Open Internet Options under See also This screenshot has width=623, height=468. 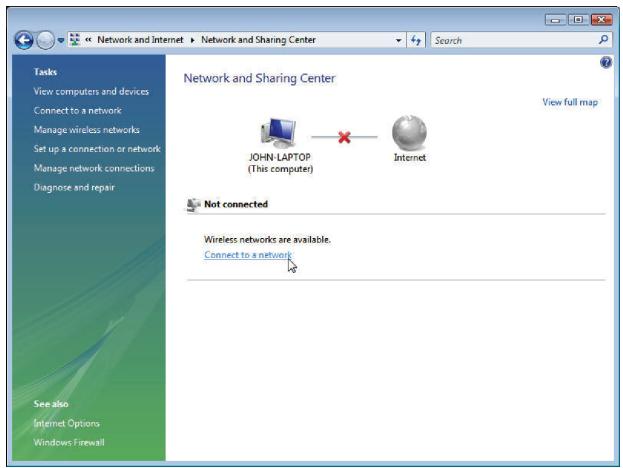click(x=66, y=423)
